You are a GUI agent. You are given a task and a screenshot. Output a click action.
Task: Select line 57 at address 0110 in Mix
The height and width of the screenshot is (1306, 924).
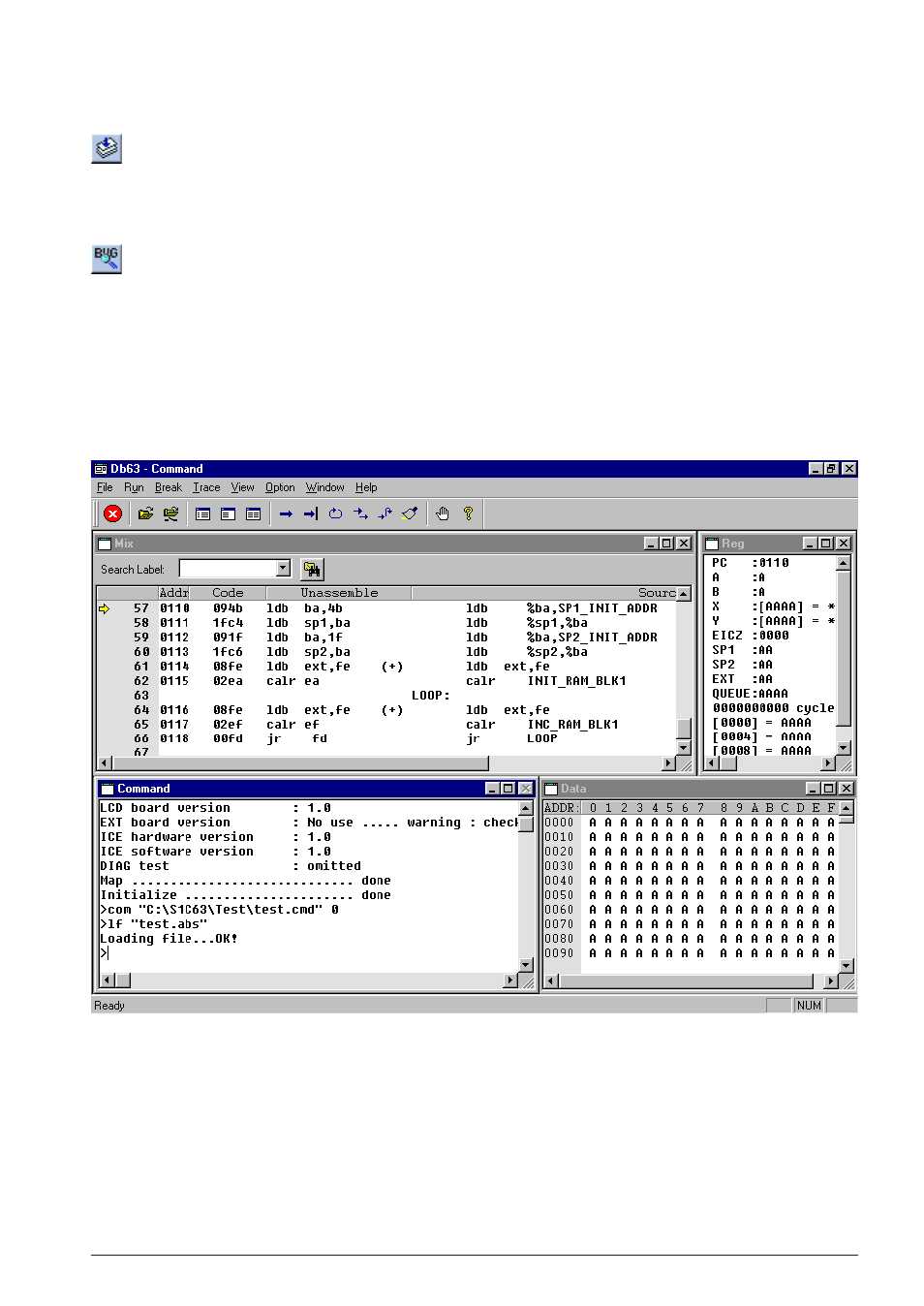(x=387, y=608)
